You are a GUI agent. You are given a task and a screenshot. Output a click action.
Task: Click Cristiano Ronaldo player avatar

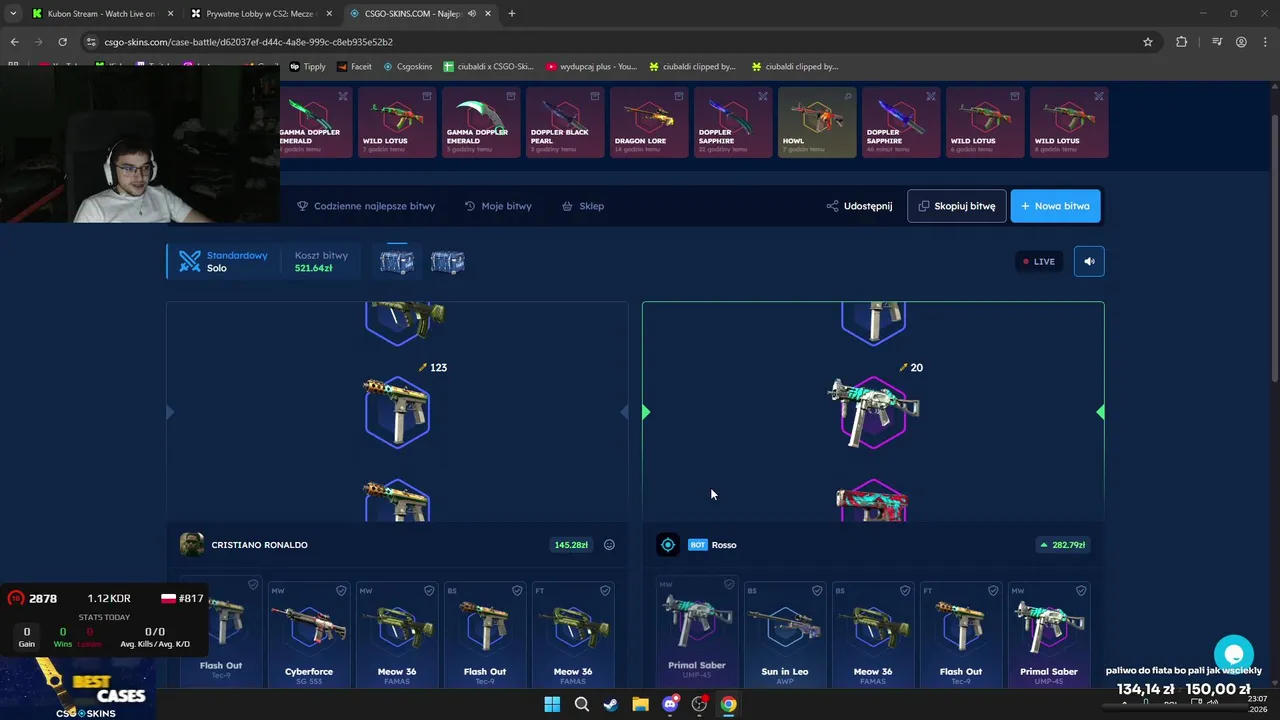click(192, 545)
